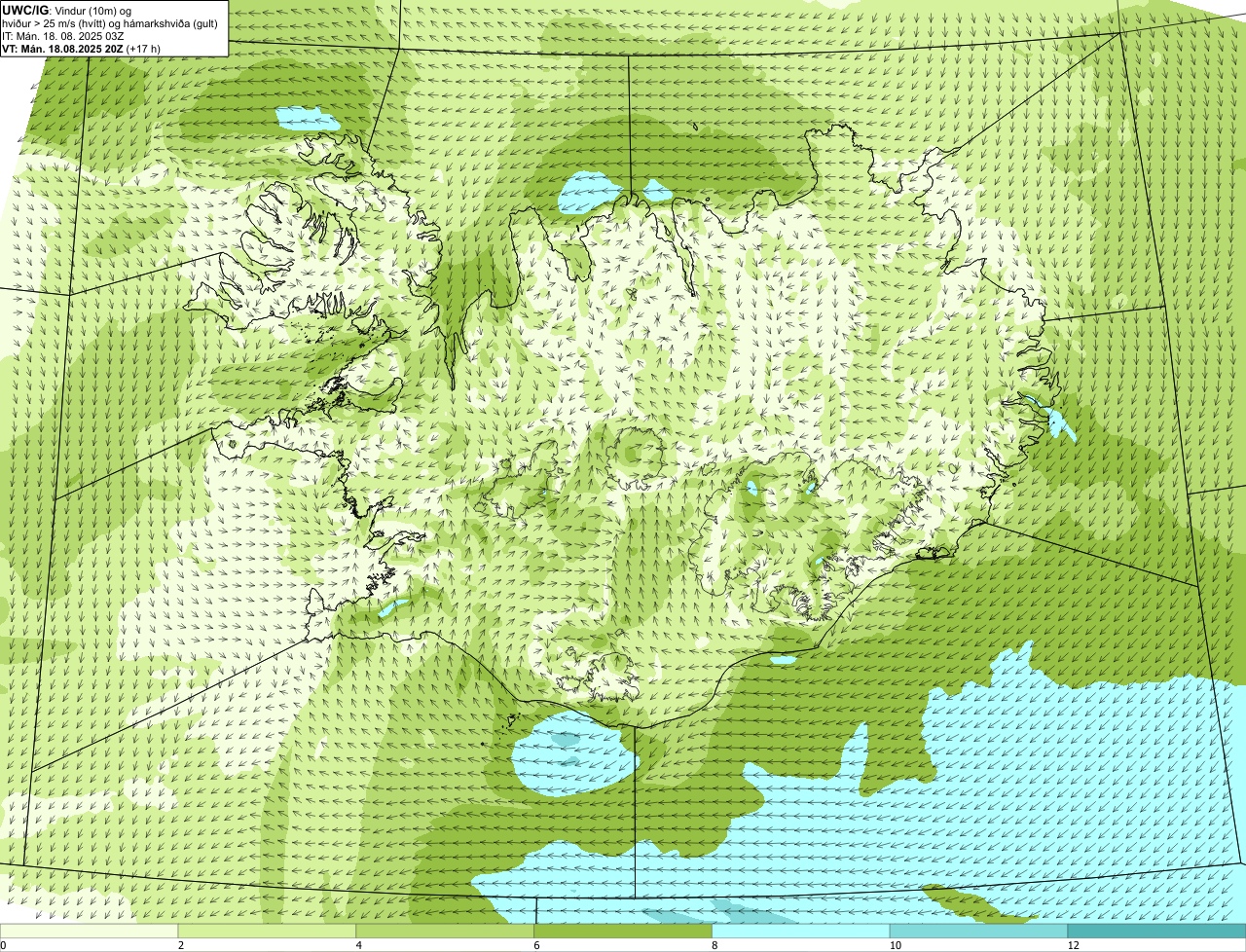This screenshot has height=952, width=1246.
Task: Click the legend scale label "12"
Action: point(1072,945)
